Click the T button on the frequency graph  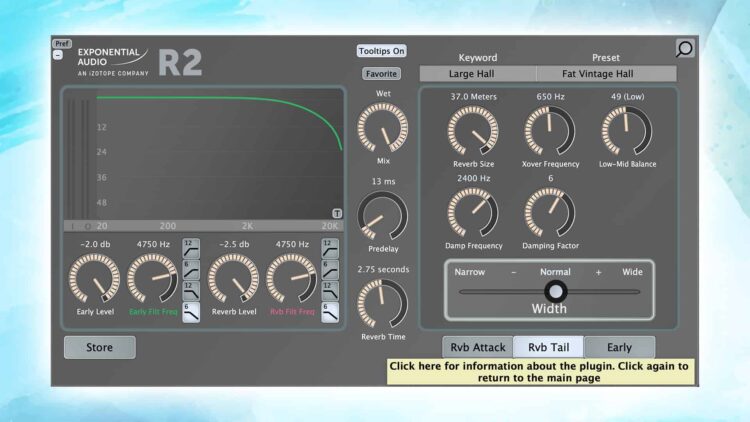pos(337,213)
